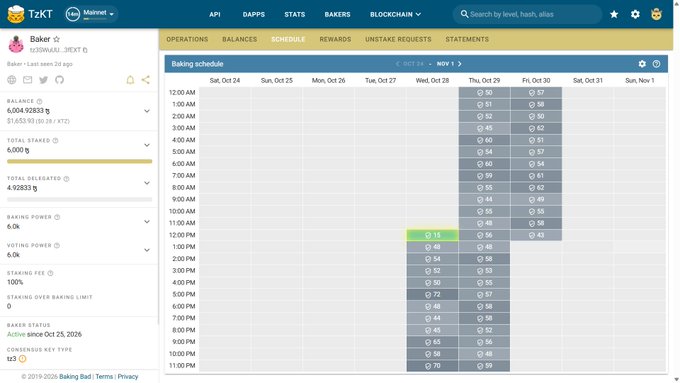
Task: Open the Privacy link
Action: (128, 376)
